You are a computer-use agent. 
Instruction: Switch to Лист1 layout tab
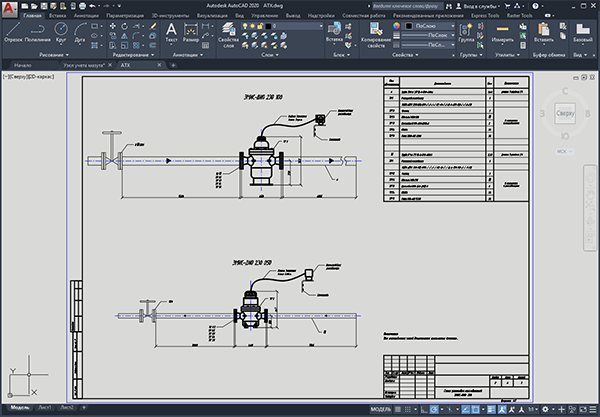(x=44, y=407)
